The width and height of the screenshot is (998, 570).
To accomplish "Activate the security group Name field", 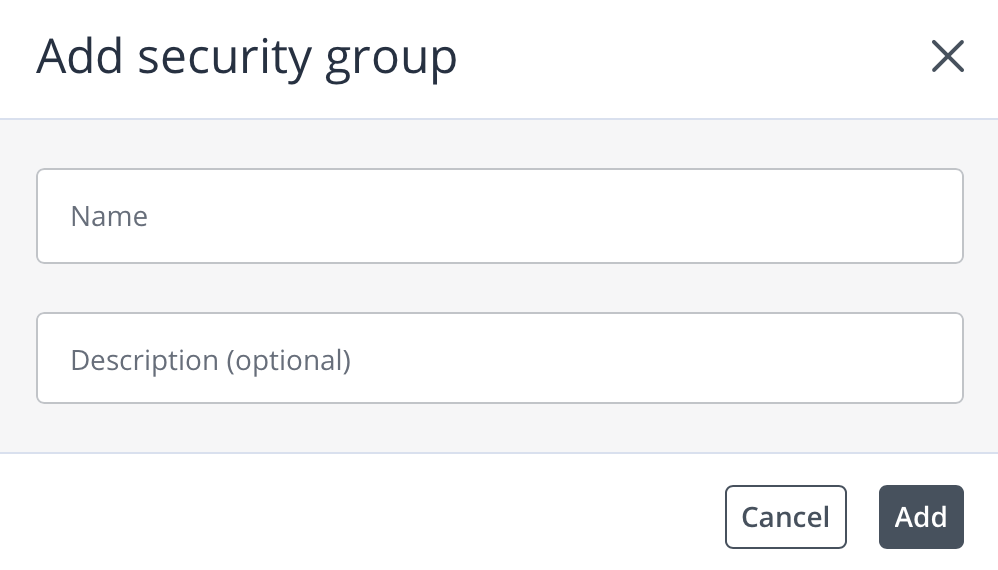I will pyautogui.click(x=499, y=216).
